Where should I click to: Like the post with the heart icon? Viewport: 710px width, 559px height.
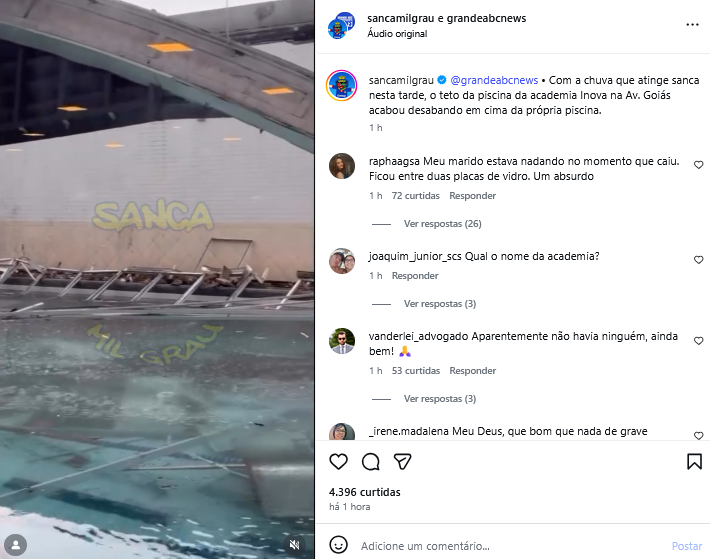point(338,462)
